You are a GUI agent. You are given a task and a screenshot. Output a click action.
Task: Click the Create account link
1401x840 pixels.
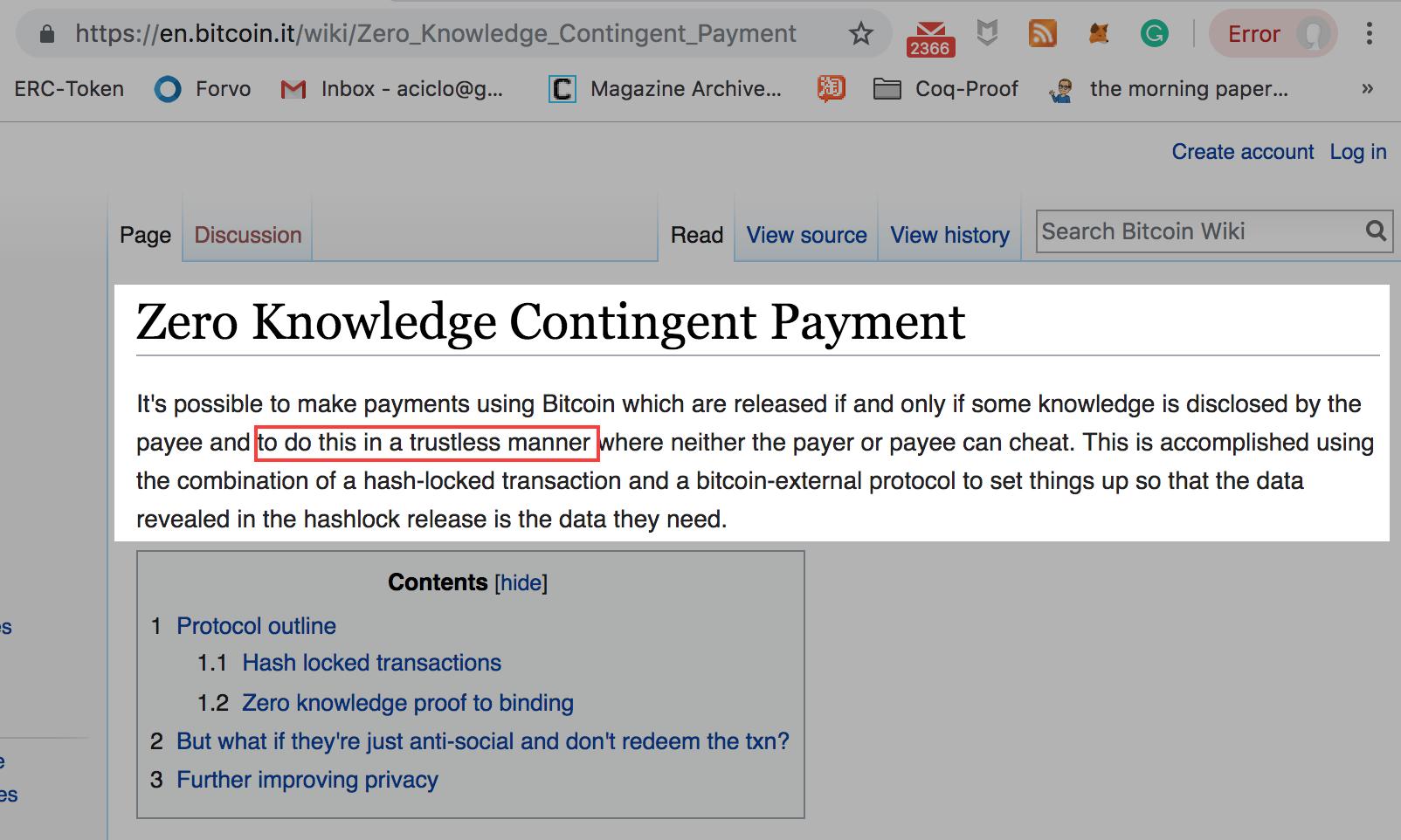click(x=1243, y=152)
